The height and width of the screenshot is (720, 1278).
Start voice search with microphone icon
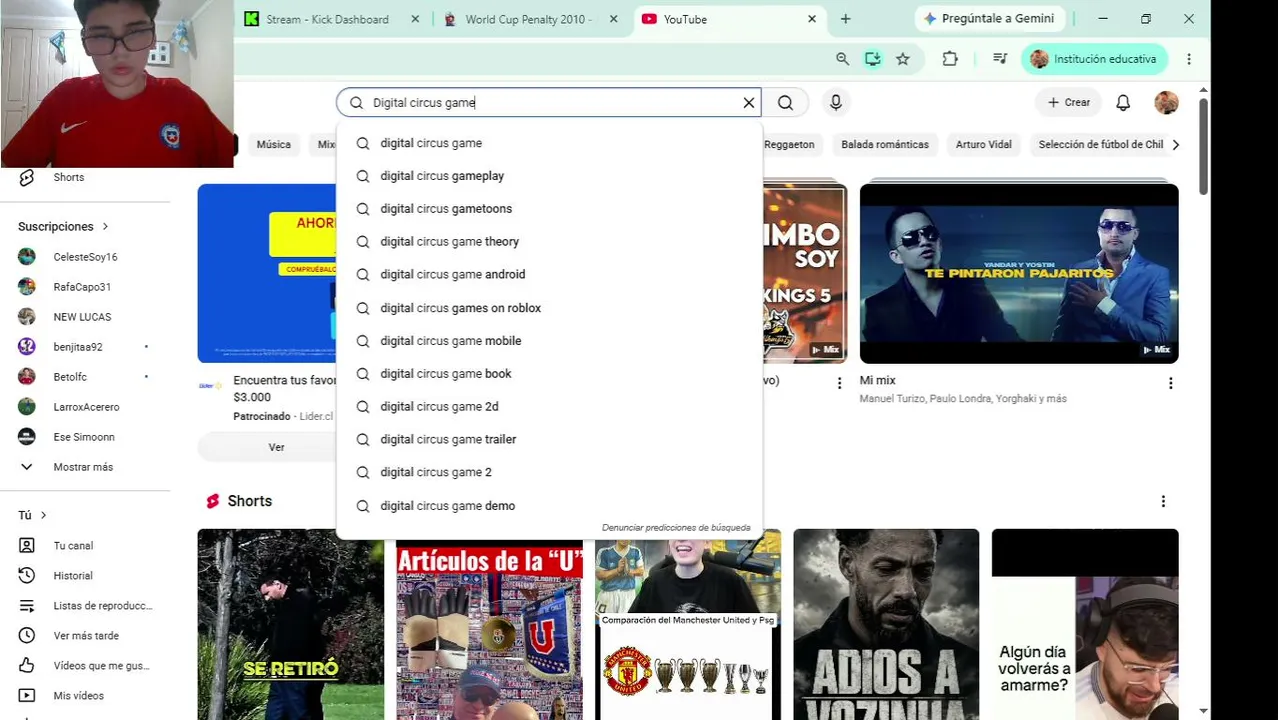[x=836, y=102]
